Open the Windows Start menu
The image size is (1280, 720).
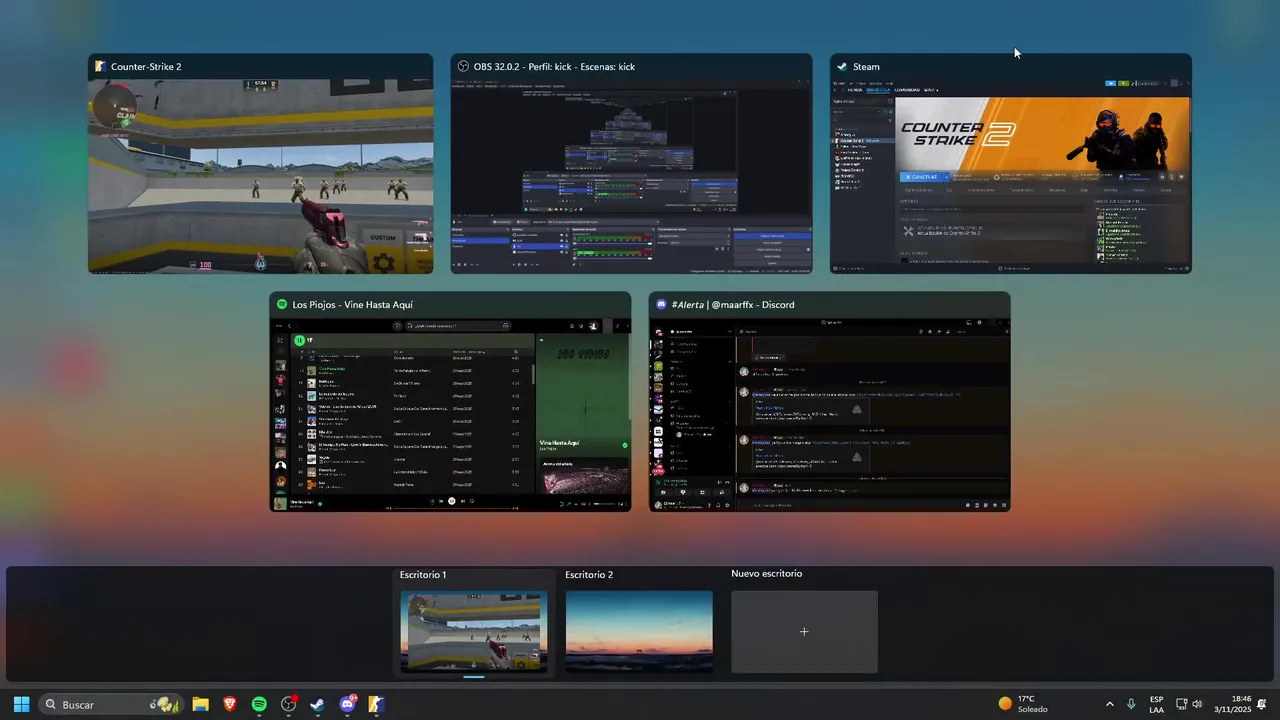[21, 704]
